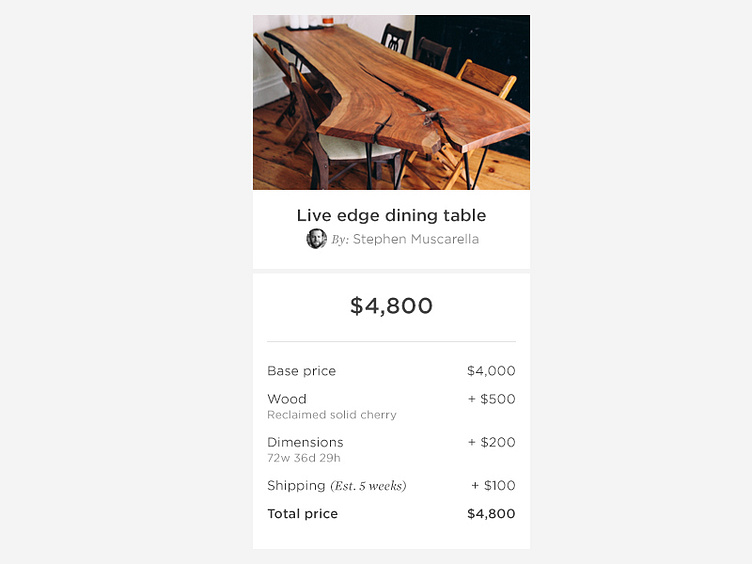Click the bold $4,800 total amount
The image size is (752, 564).
pyautogui.click(x=491, y=514)
